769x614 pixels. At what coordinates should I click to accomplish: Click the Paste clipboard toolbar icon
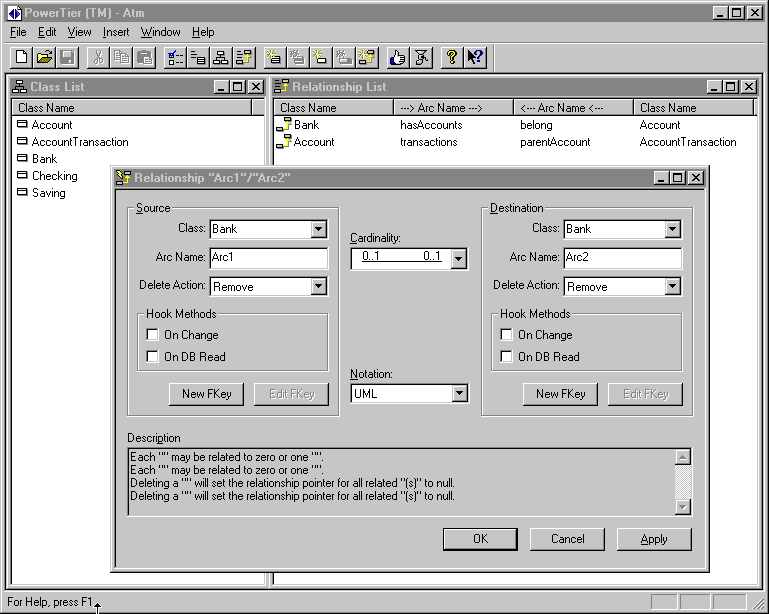point(144,57)
